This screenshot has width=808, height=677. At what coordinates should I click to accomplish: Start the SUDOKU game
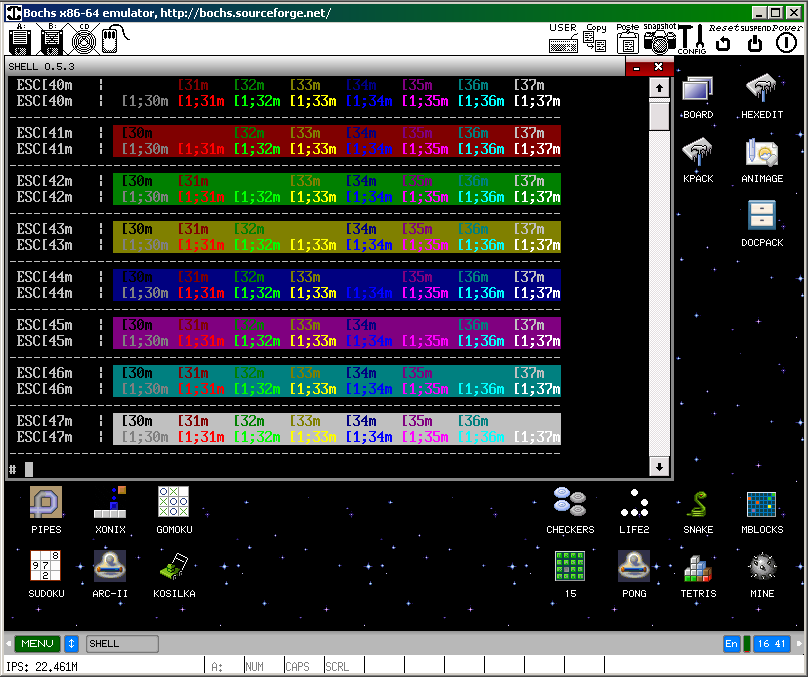pyautogui.click(x=46, y=567)
